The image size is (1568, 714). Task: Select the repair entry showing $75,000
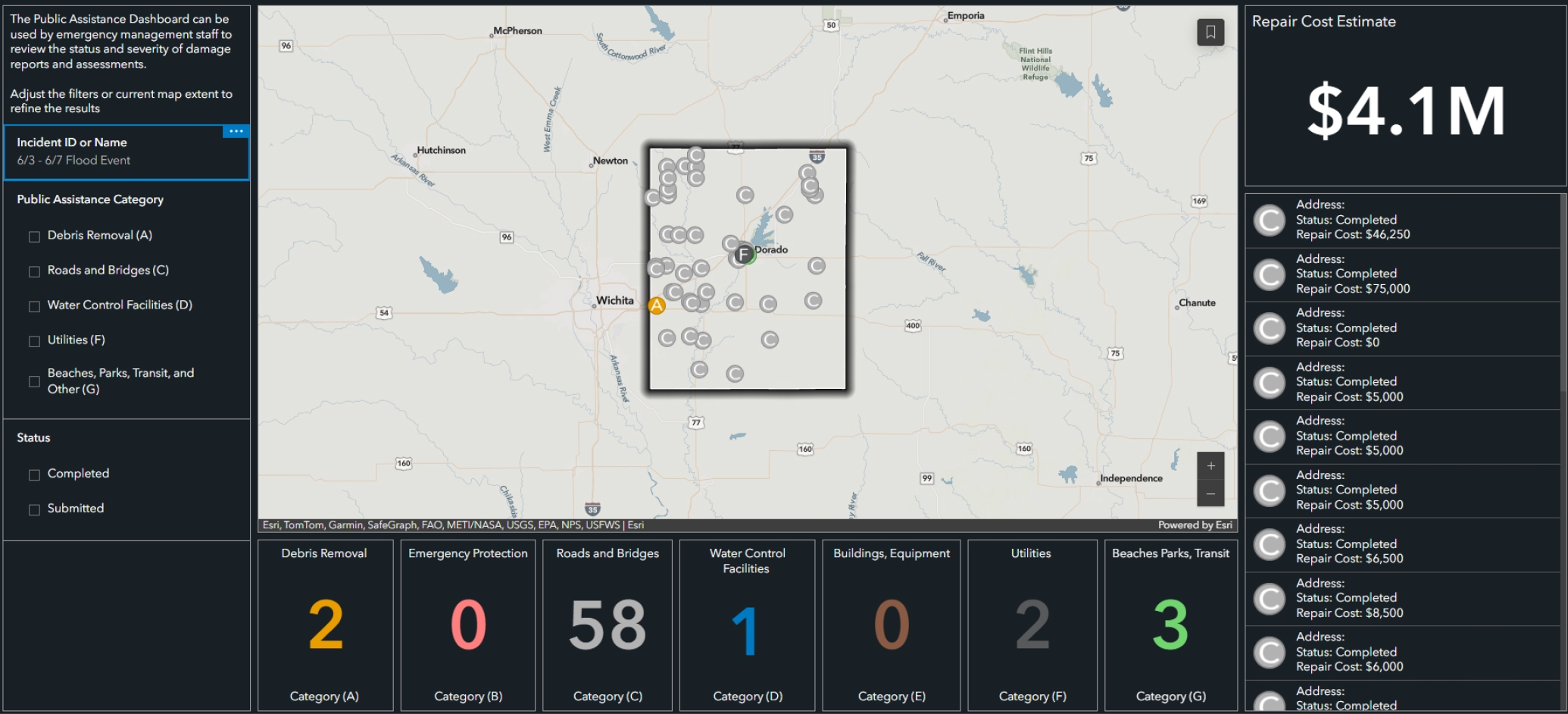[x=1401, y=274]
